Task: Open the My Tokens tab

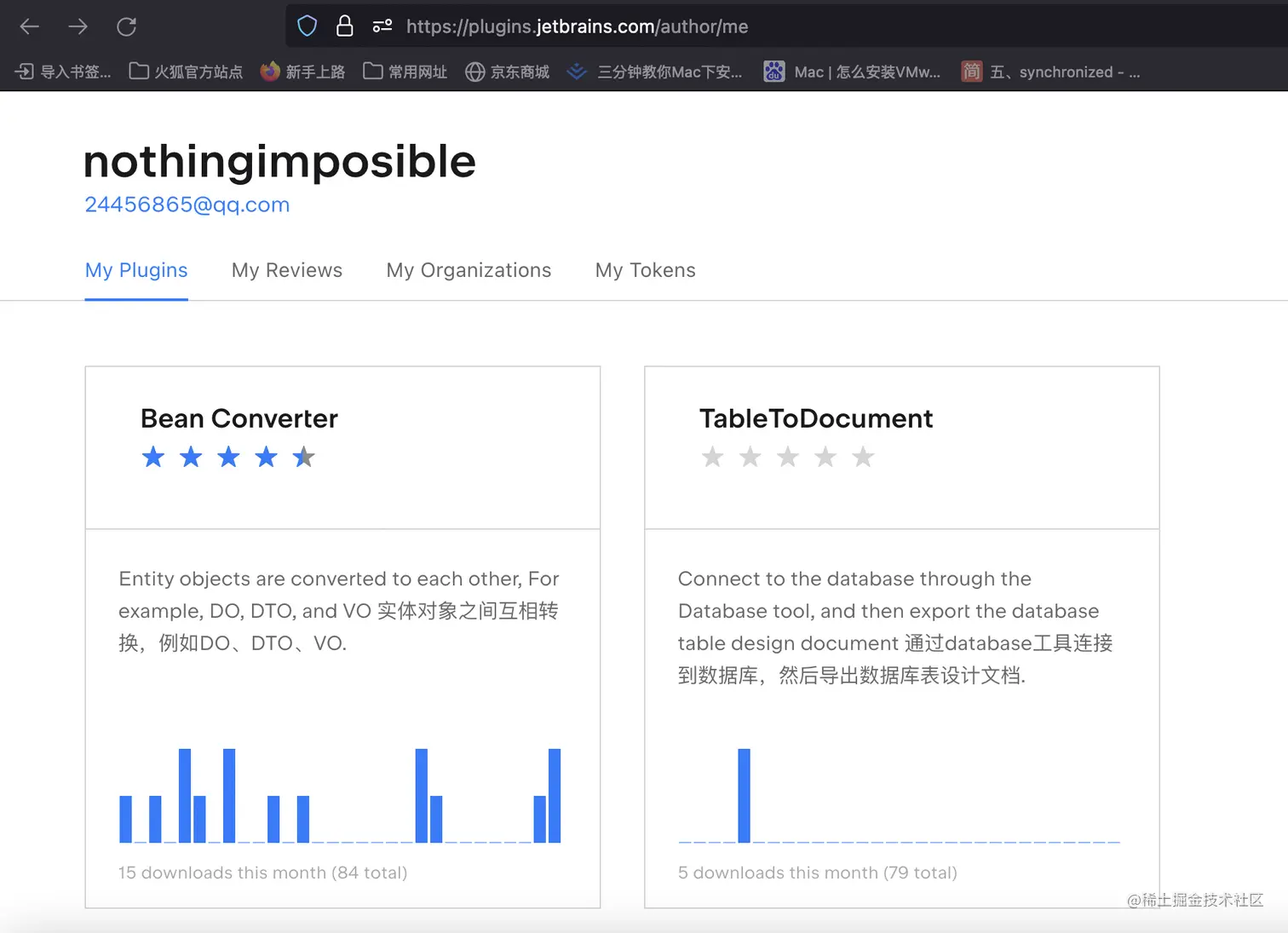Action: tap(646, 270)
